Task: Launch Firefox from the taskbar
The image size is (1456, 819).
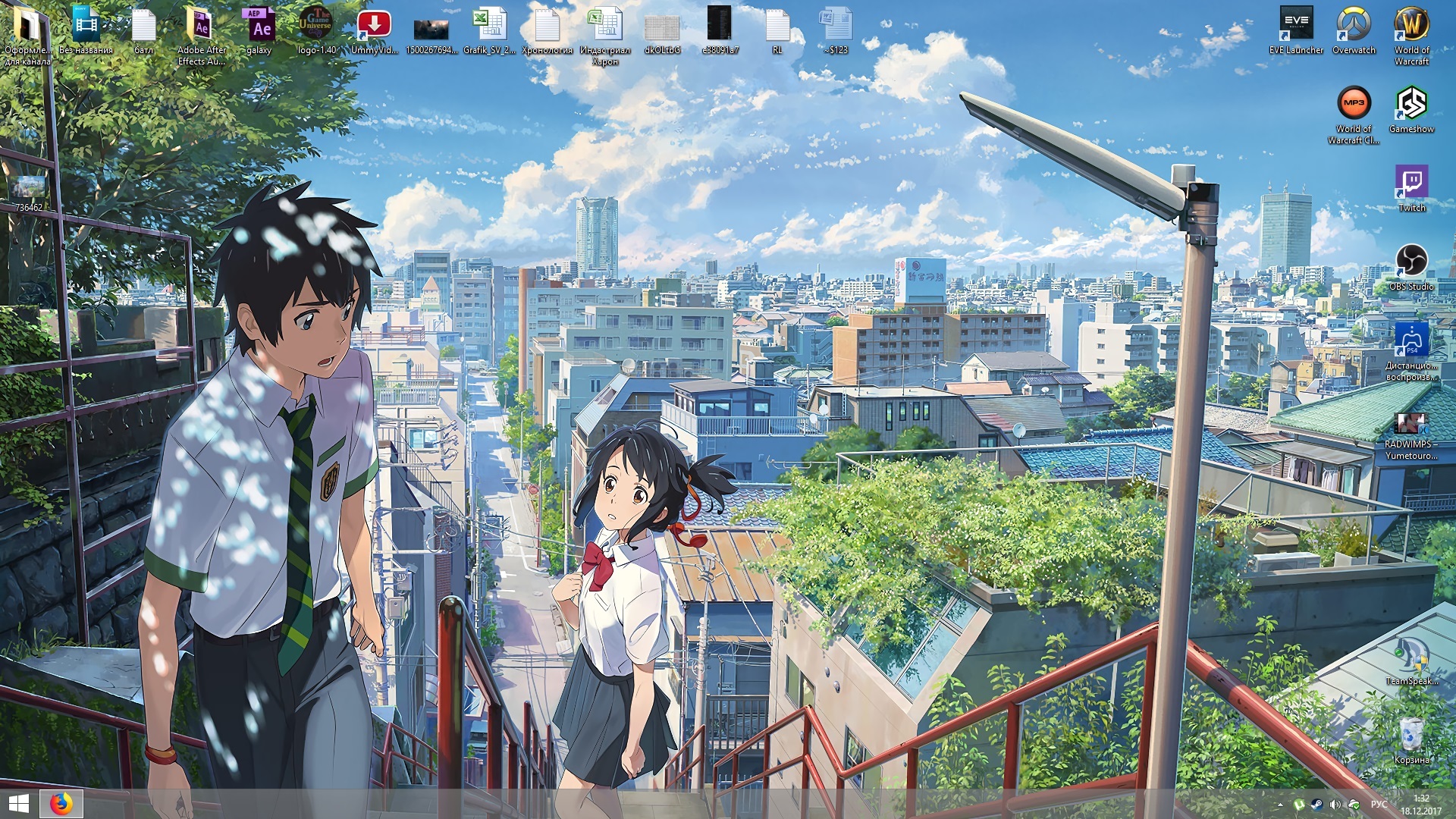Action: pyautogui.click(x=61, y=804)
